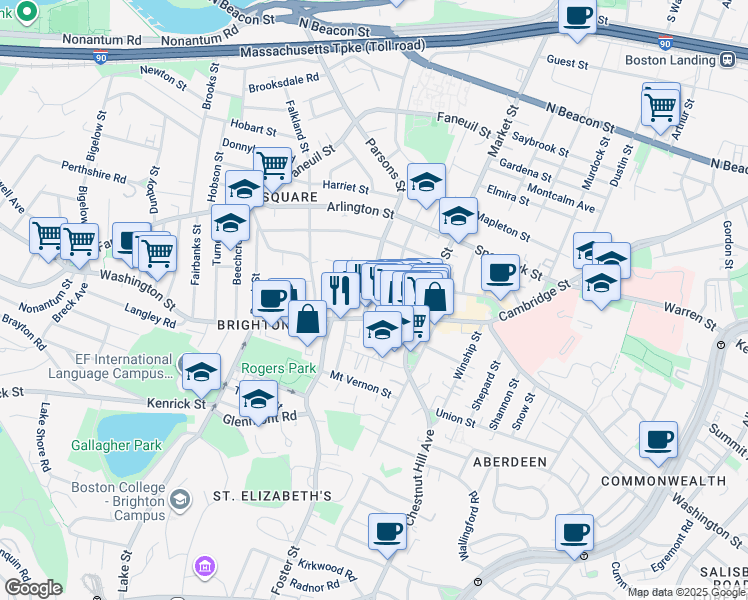Click the Massachusetts Tpke (Toll road) label
Image resolution: width=748 pixels, height=600 pixels.
point(332,49)
